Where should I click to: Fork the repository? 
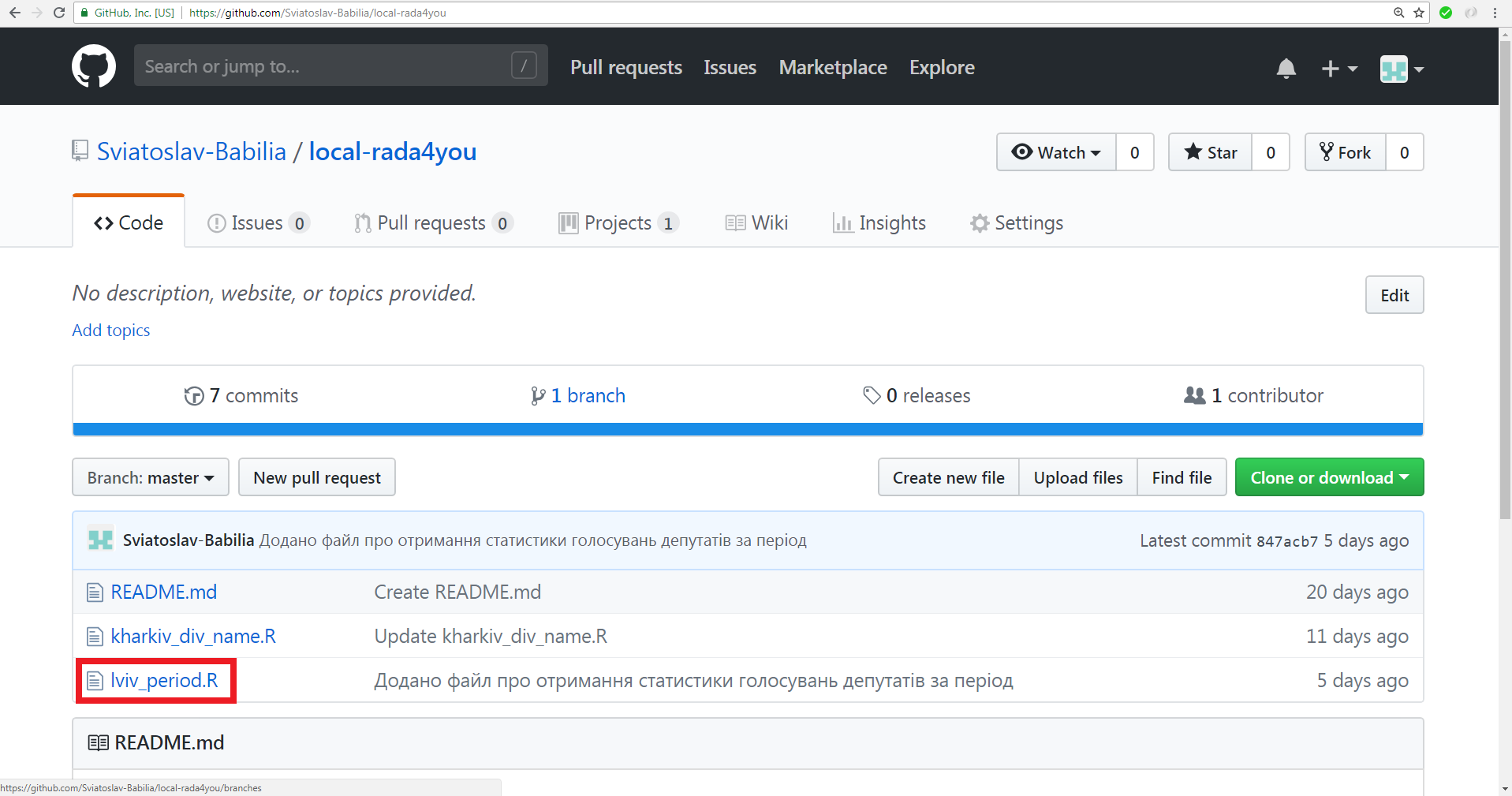tap(1346, 152)
